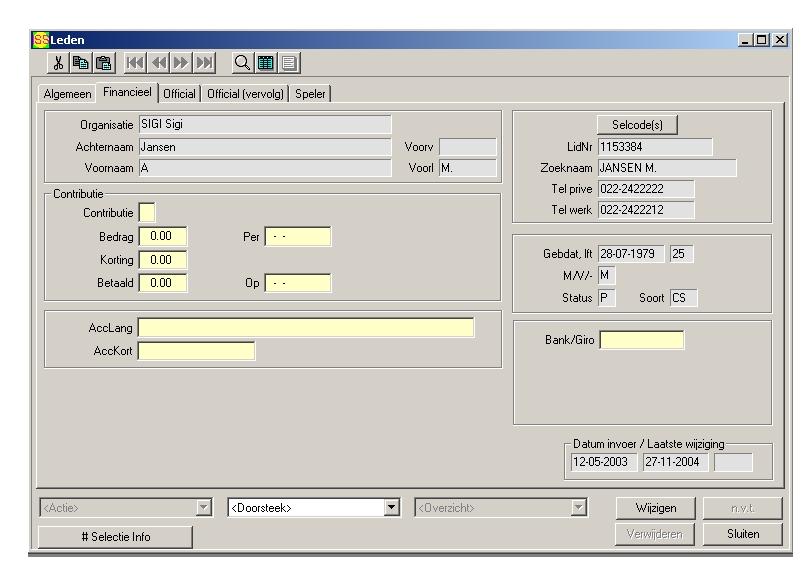Expand the Doorsteek dropdown
Viewport: 805px width, 579px height.
(392, 508)
